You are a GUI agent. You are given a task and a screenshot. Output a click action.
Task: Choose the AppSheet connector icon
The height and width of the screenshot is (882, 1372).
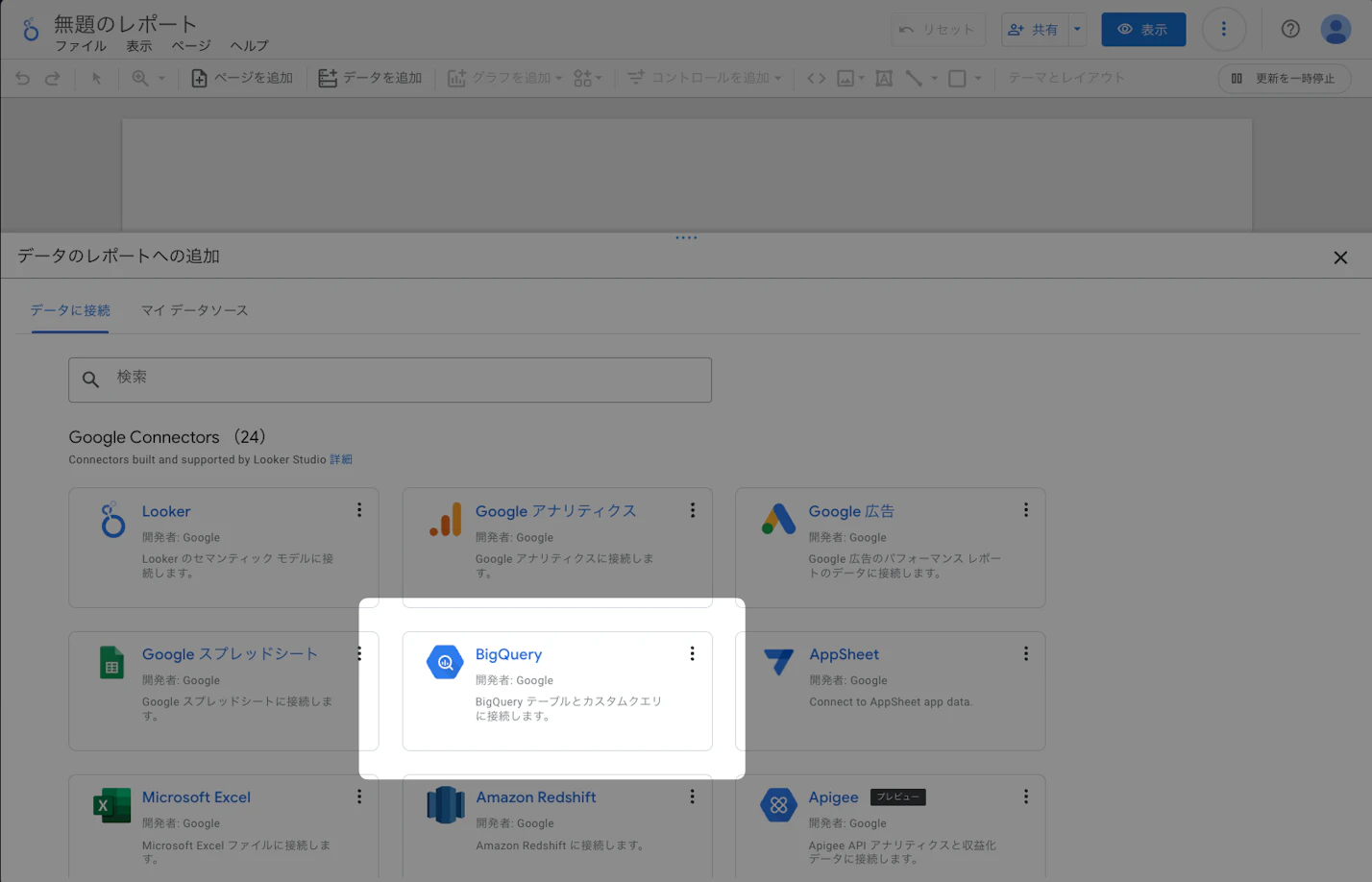click(778, 662)
